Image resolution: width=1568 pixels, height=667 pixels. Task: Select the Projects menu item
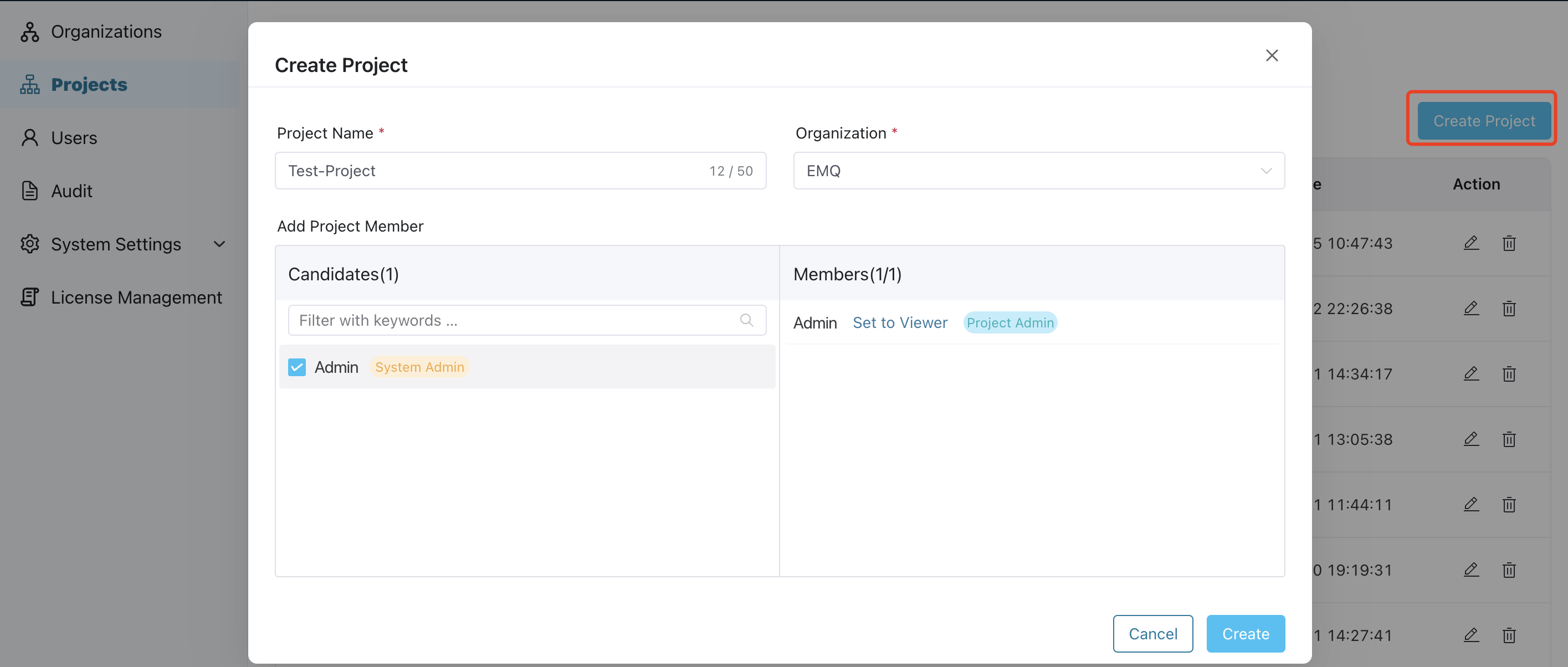click(89, 84)
